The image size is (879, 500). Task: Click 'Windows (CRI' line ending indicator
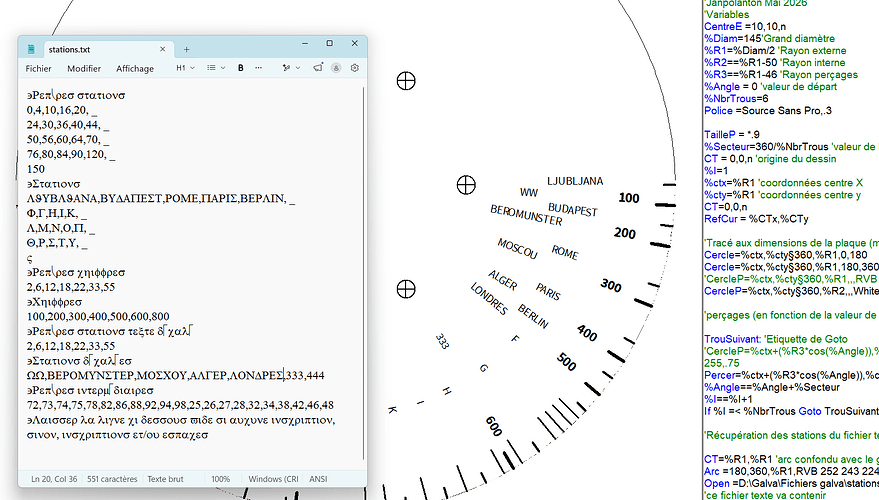(x=274, y=479)
